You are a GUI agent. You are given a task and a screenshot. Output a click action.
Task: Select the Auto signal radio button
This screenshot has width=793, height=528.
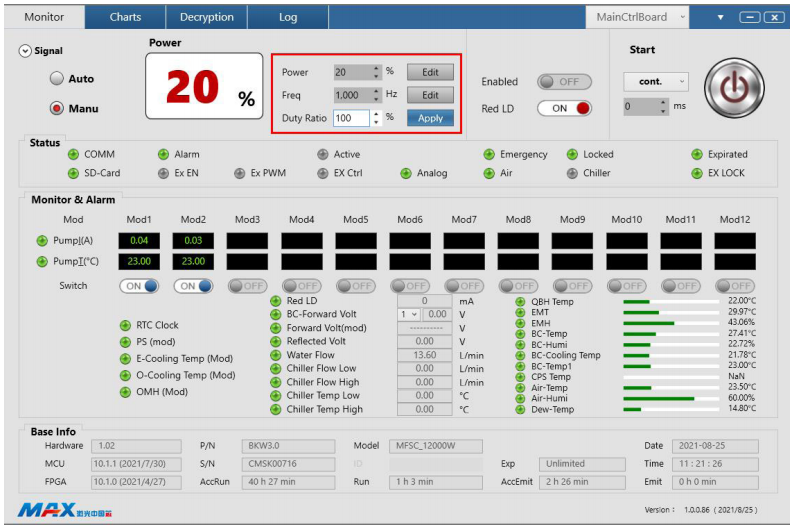[x=57, y=79]
